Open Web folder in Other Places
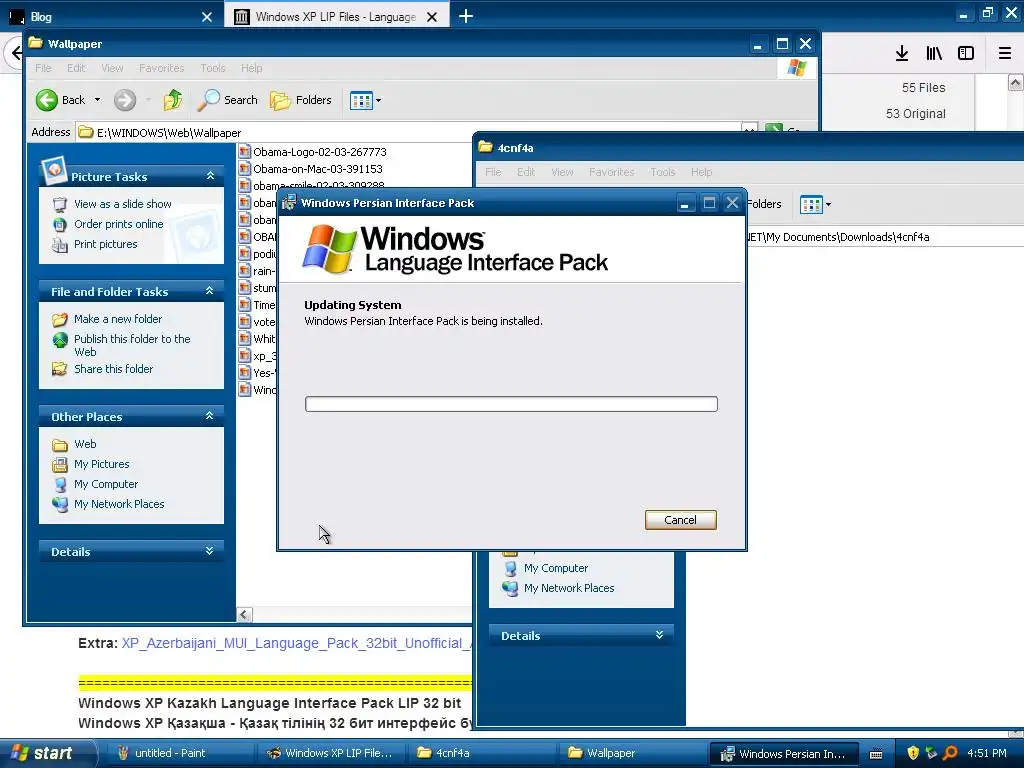This screenshot has height=768, width=1024. tap(85, 444)
